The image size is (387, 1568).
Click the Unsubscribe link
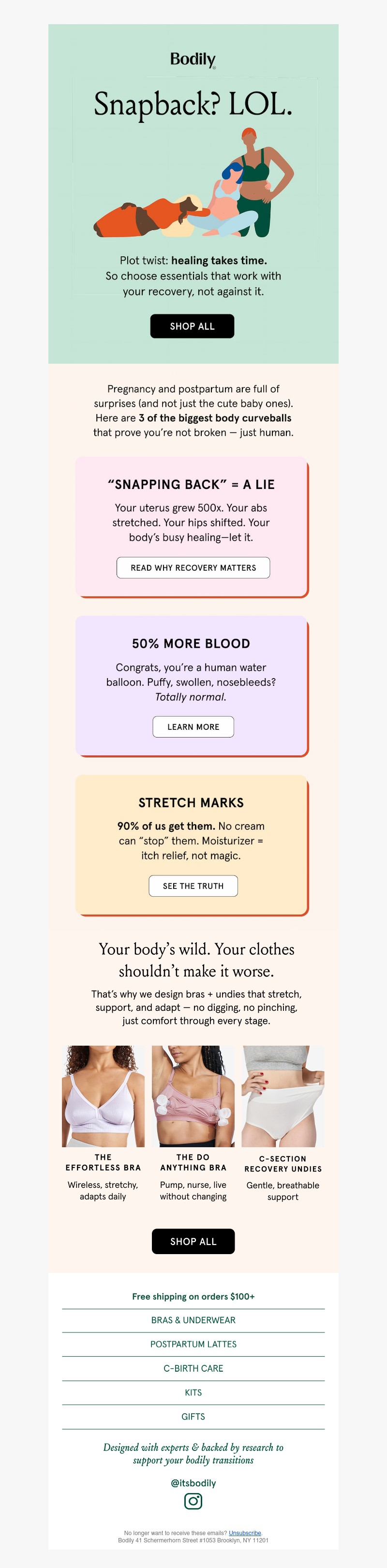(x=245, y=1533)
